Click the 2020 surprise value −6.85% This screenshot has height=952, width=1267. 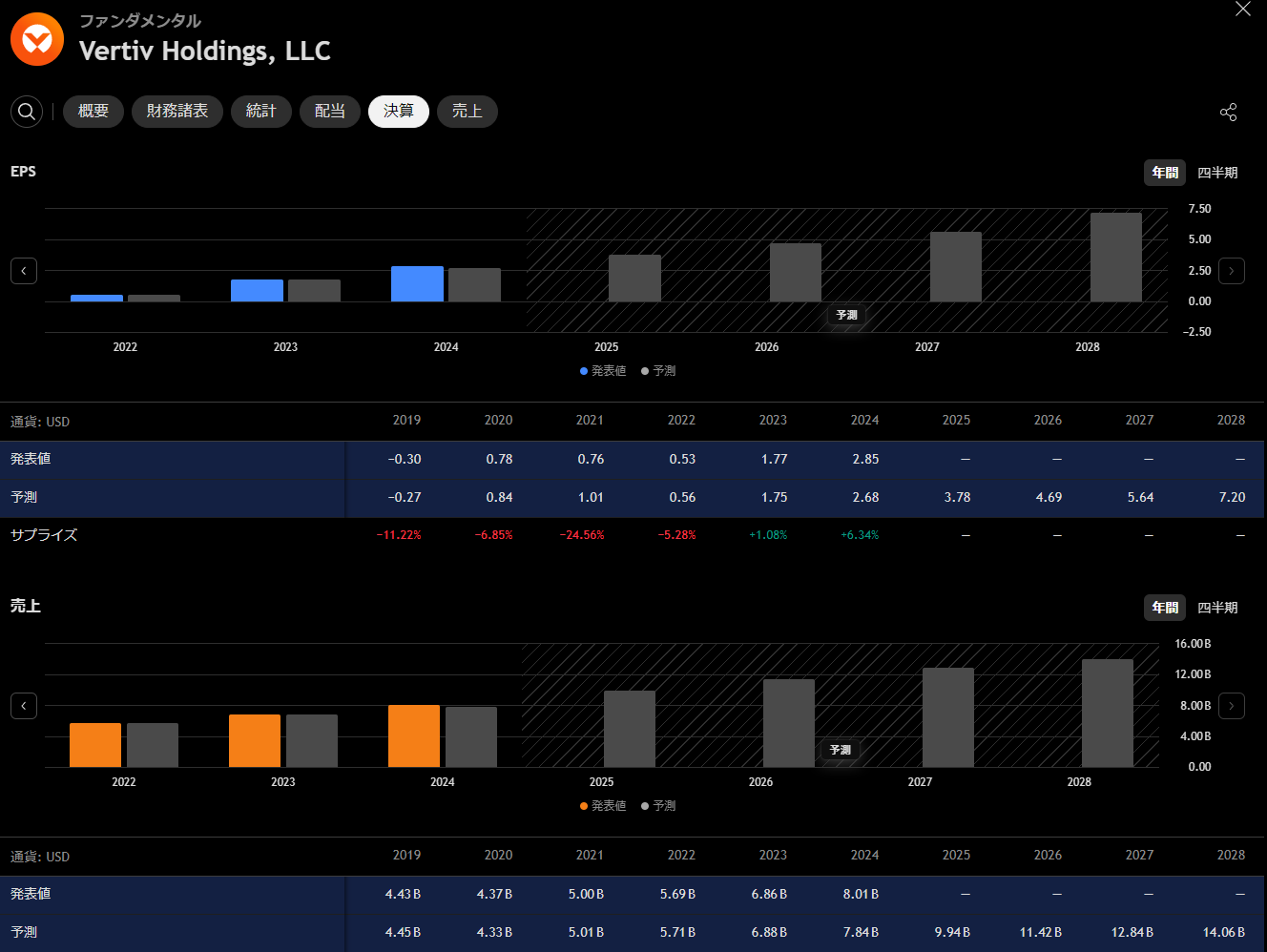click(494, 535)
